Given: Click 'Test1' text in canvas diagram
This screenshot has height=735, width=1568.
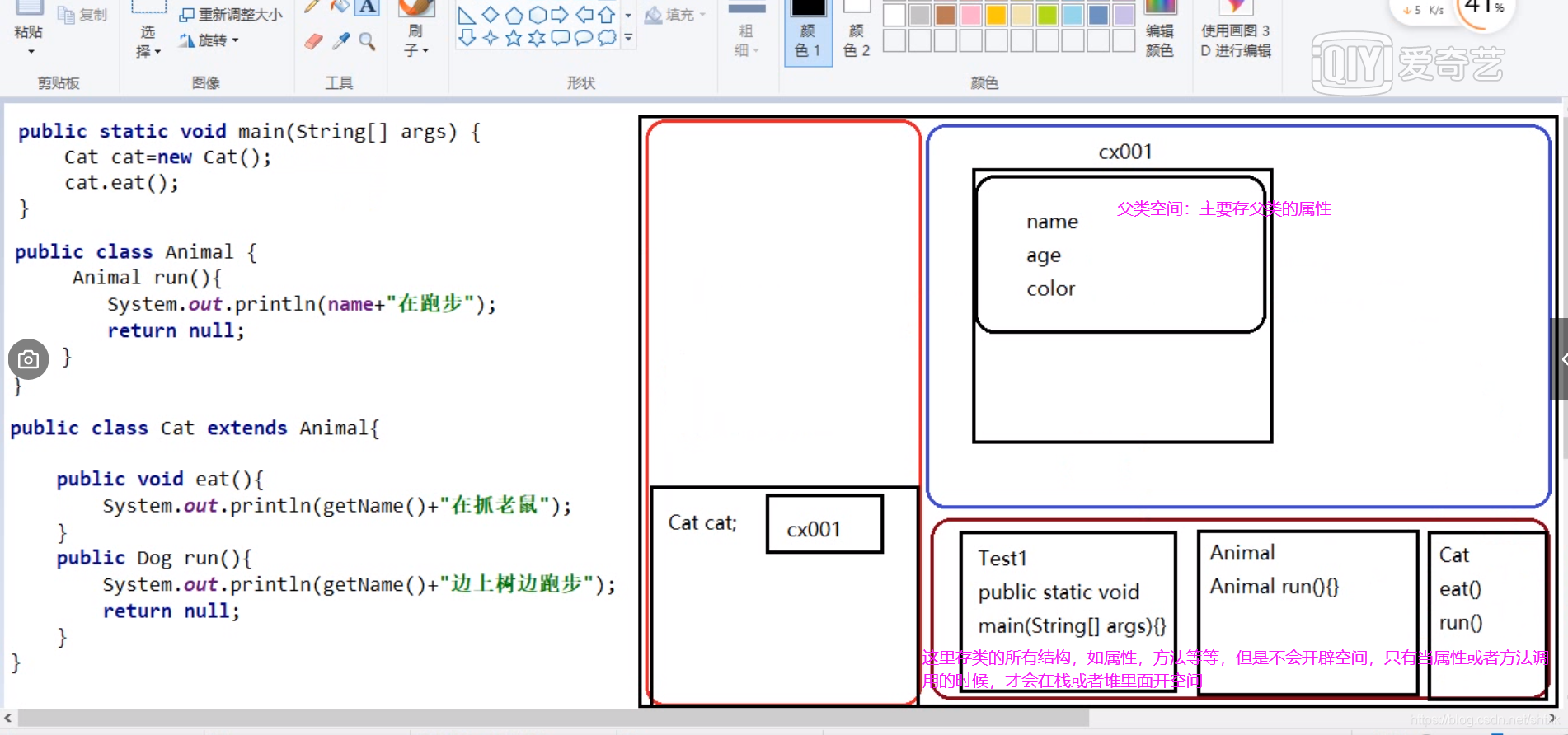Looking at the screenshot, I should [x=1002, y=558].
